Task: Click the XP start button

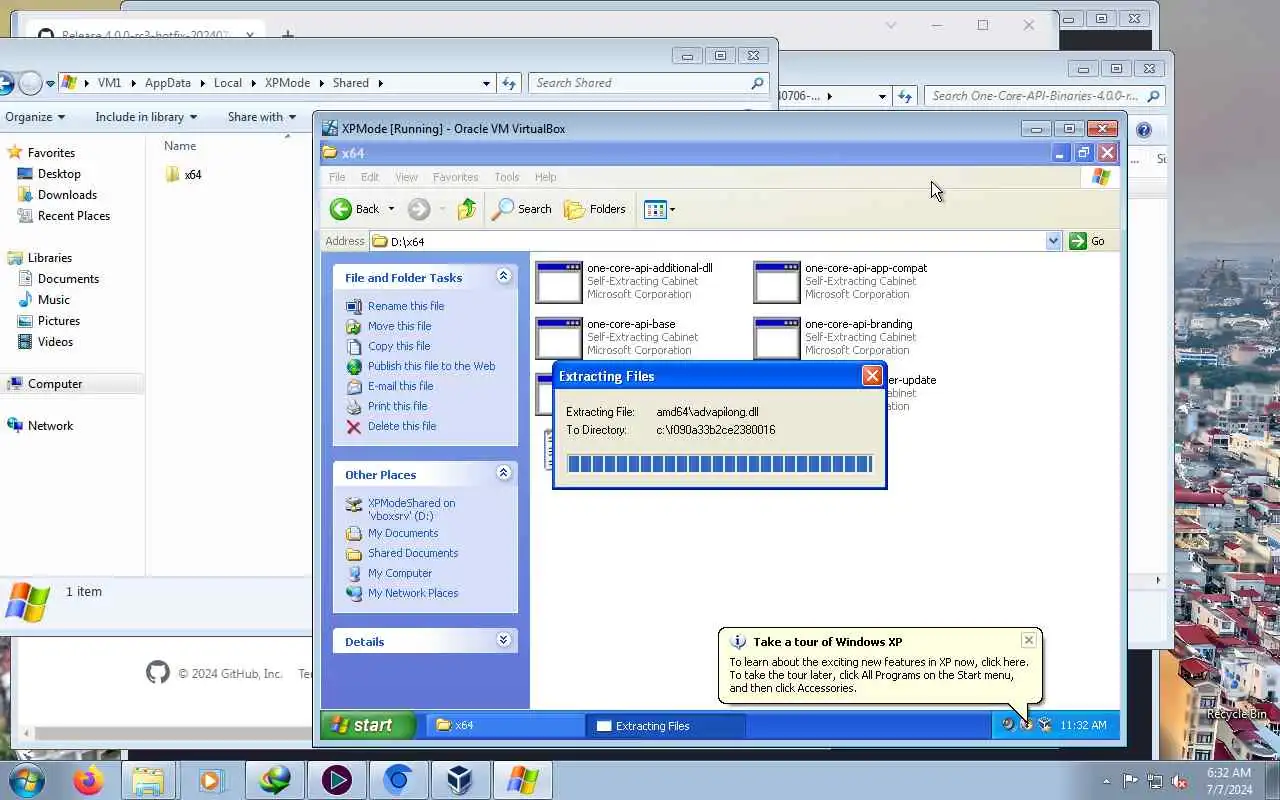Action: click(368, 726)
